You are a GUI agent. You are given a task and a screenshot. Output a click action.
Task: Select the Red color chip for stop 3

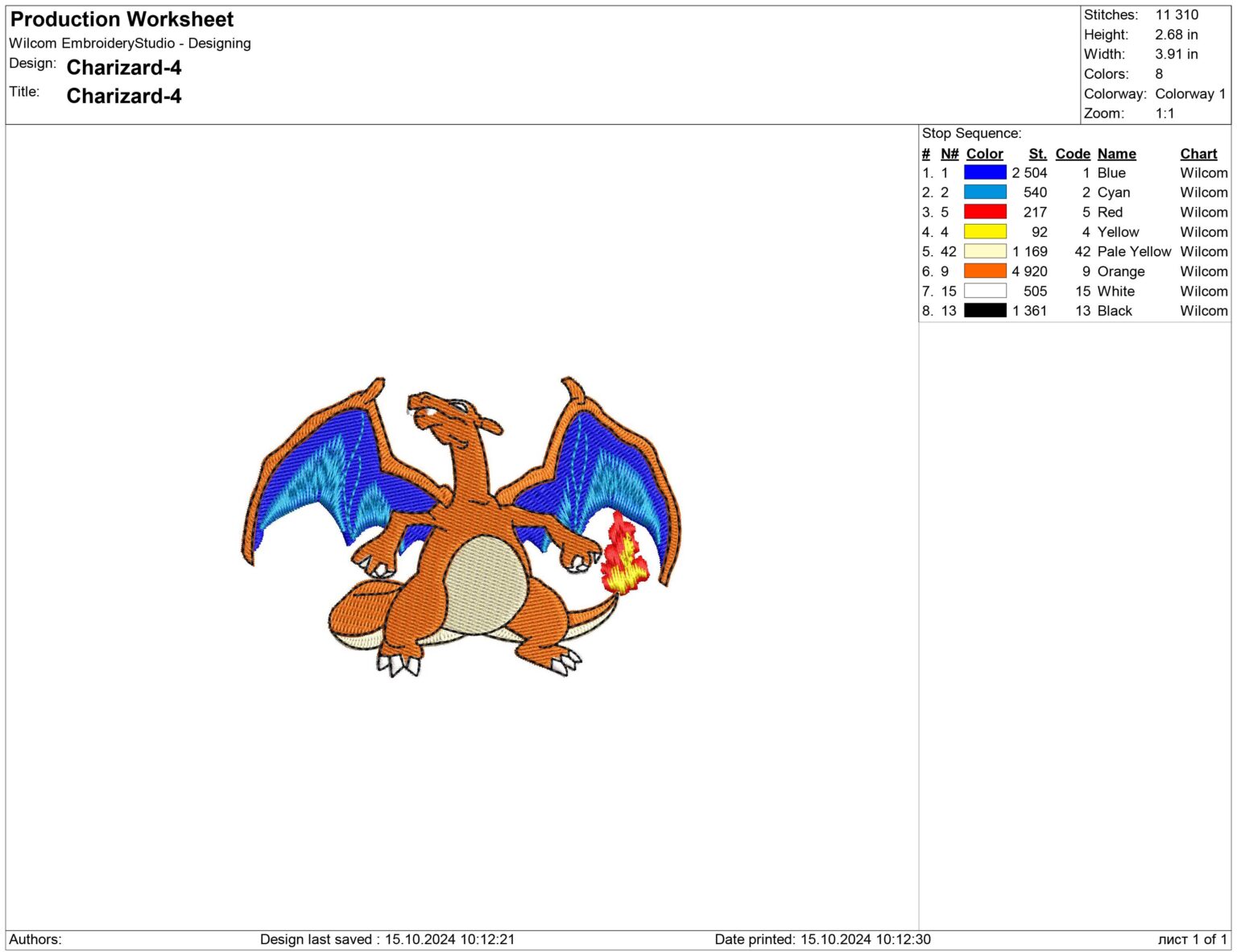point(984,212)
